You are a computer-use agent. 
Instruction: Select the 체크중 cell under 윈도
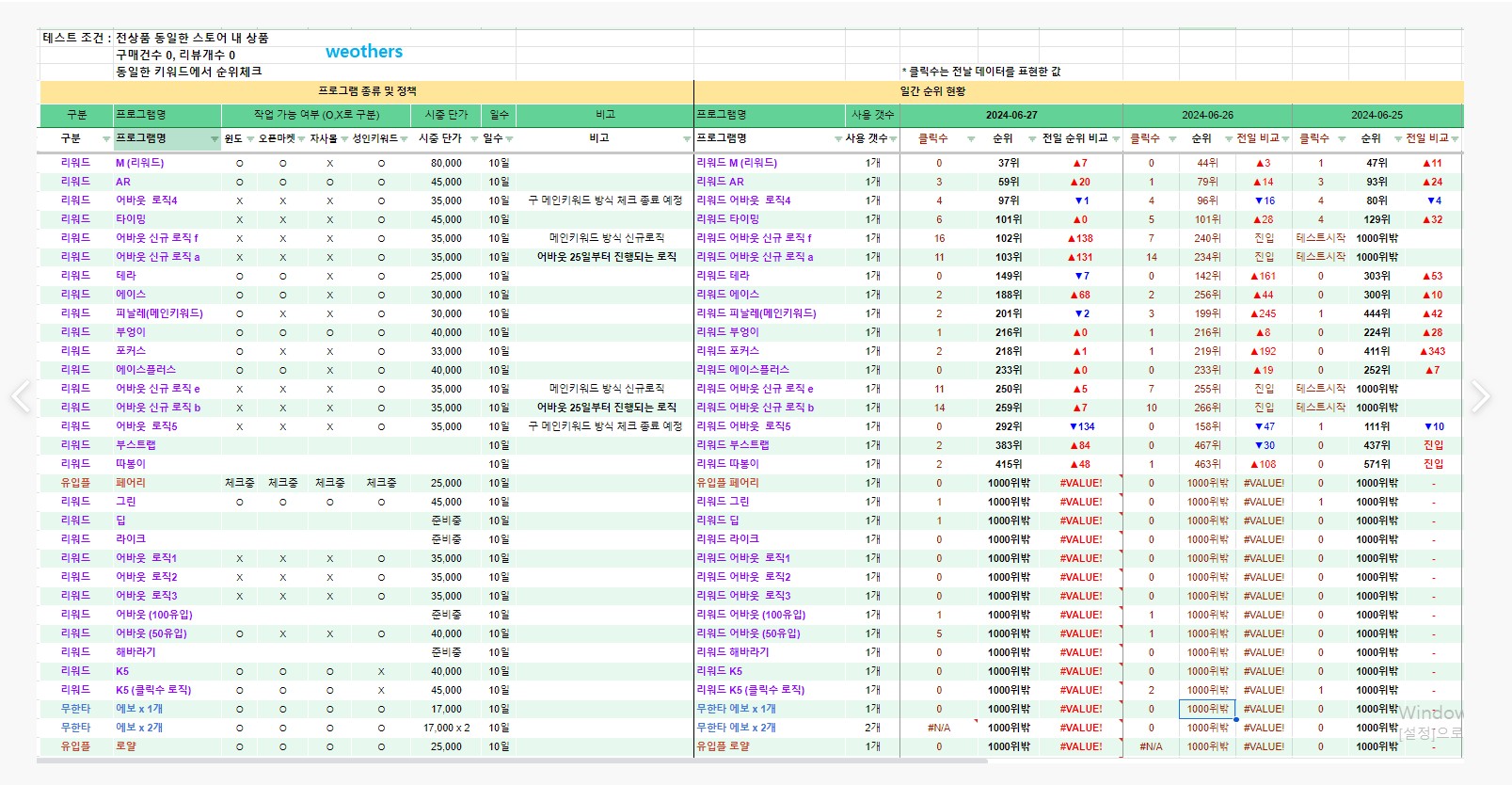point(239,483)
